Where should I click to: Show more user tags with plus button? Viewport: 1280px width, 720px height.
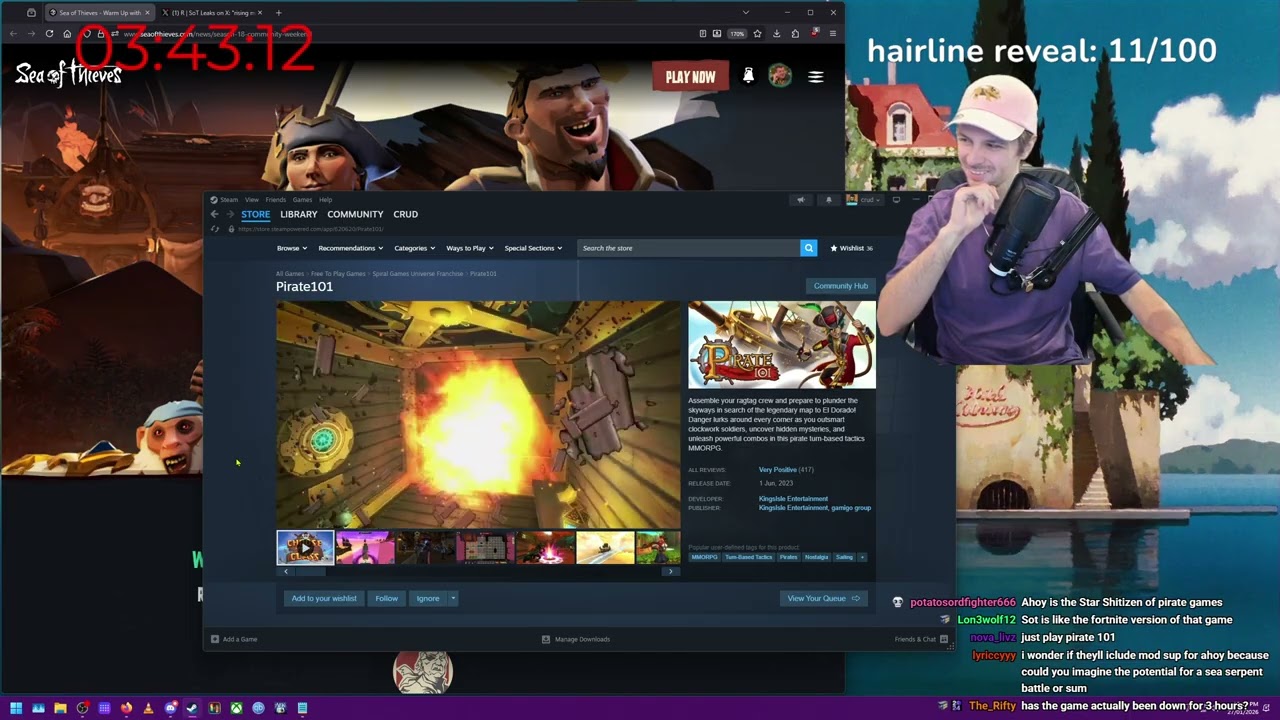point(862,557)
